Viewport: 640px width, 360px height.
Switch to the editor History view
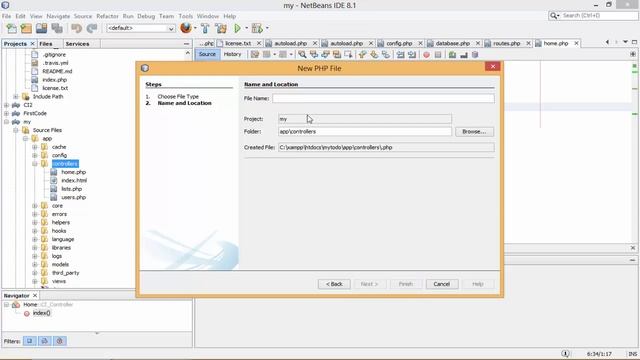[233, 54]
